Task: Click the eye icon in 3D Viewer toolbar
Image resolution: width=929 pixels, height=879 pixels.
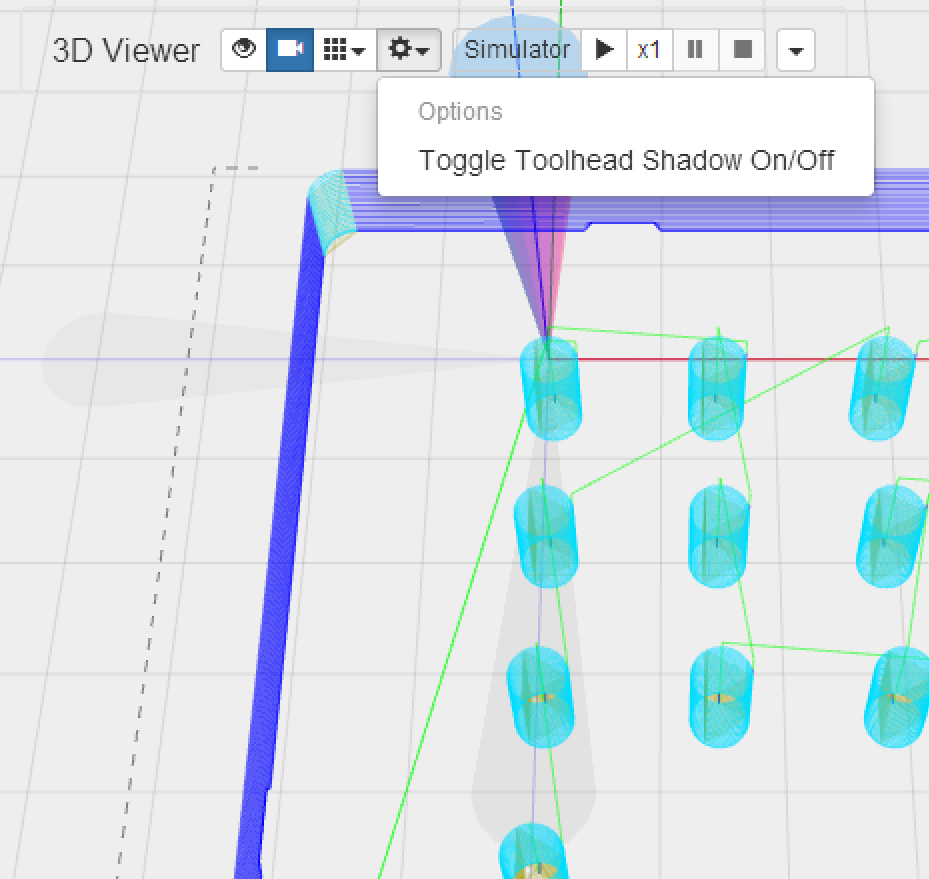Action: (x=243, y=49)
